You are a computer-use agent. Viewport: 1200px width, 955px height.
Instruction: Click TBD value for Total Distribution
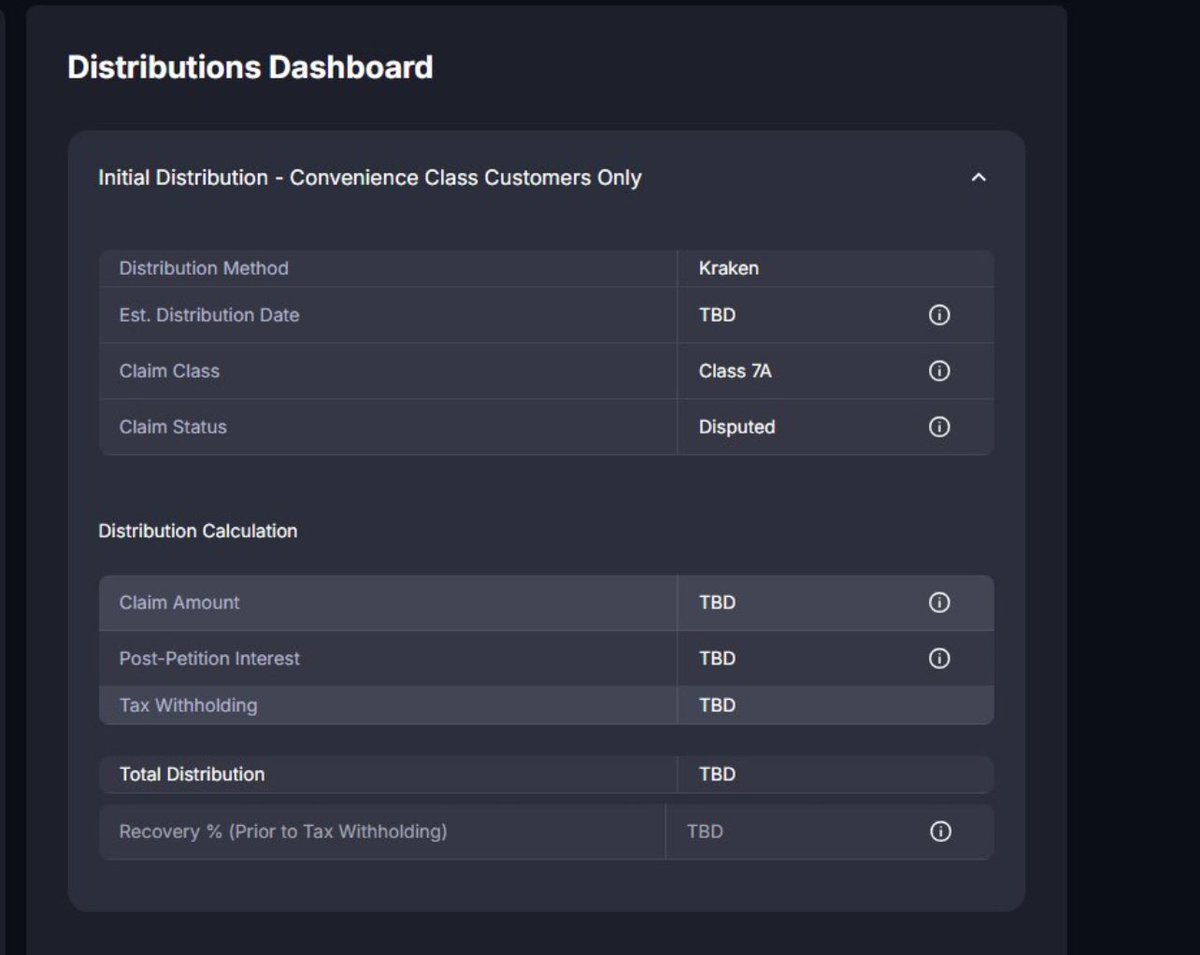[717, 774]
